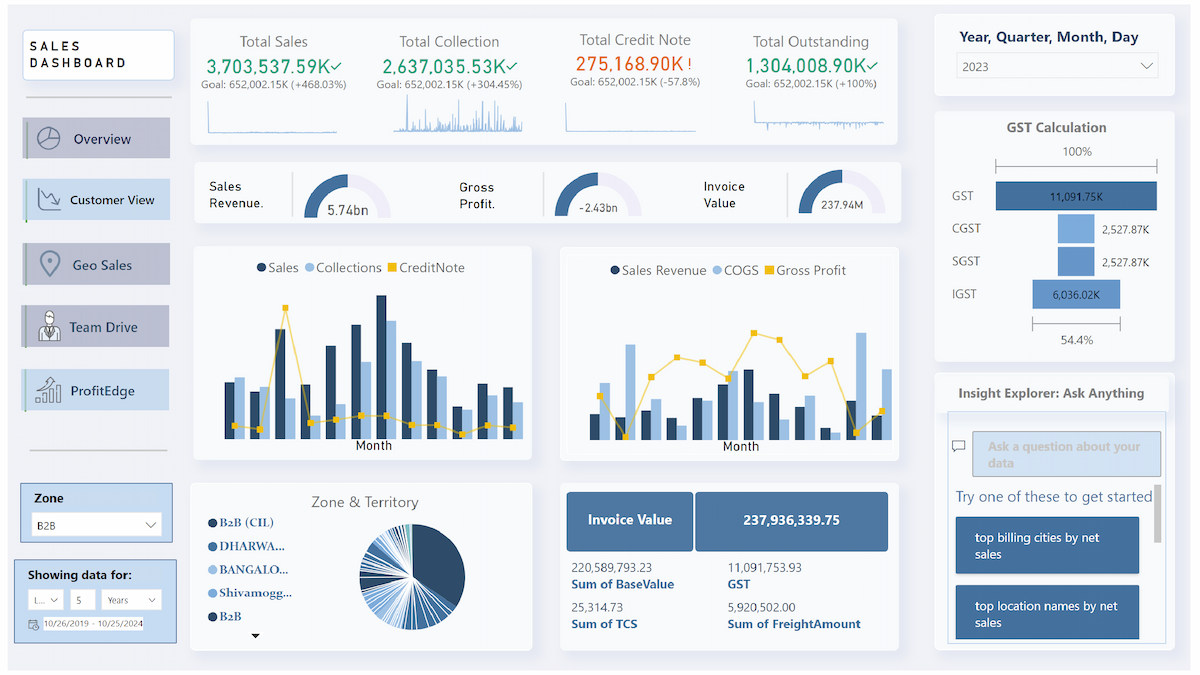Click the calendar icon beside the date range

tap(34, 624)
